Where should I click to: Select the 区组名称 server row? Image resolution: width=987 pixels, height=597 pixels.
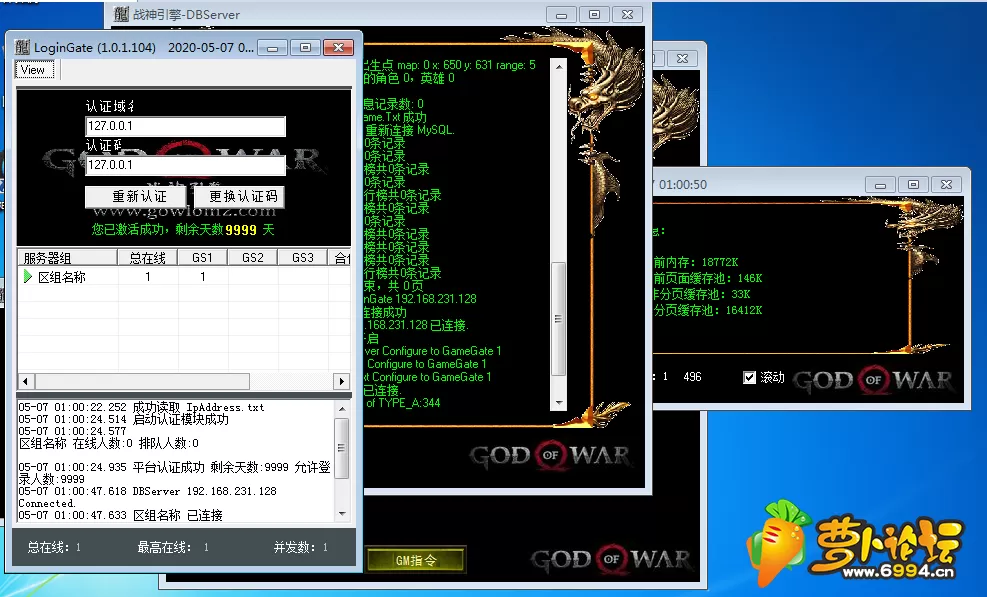[184, 276]
